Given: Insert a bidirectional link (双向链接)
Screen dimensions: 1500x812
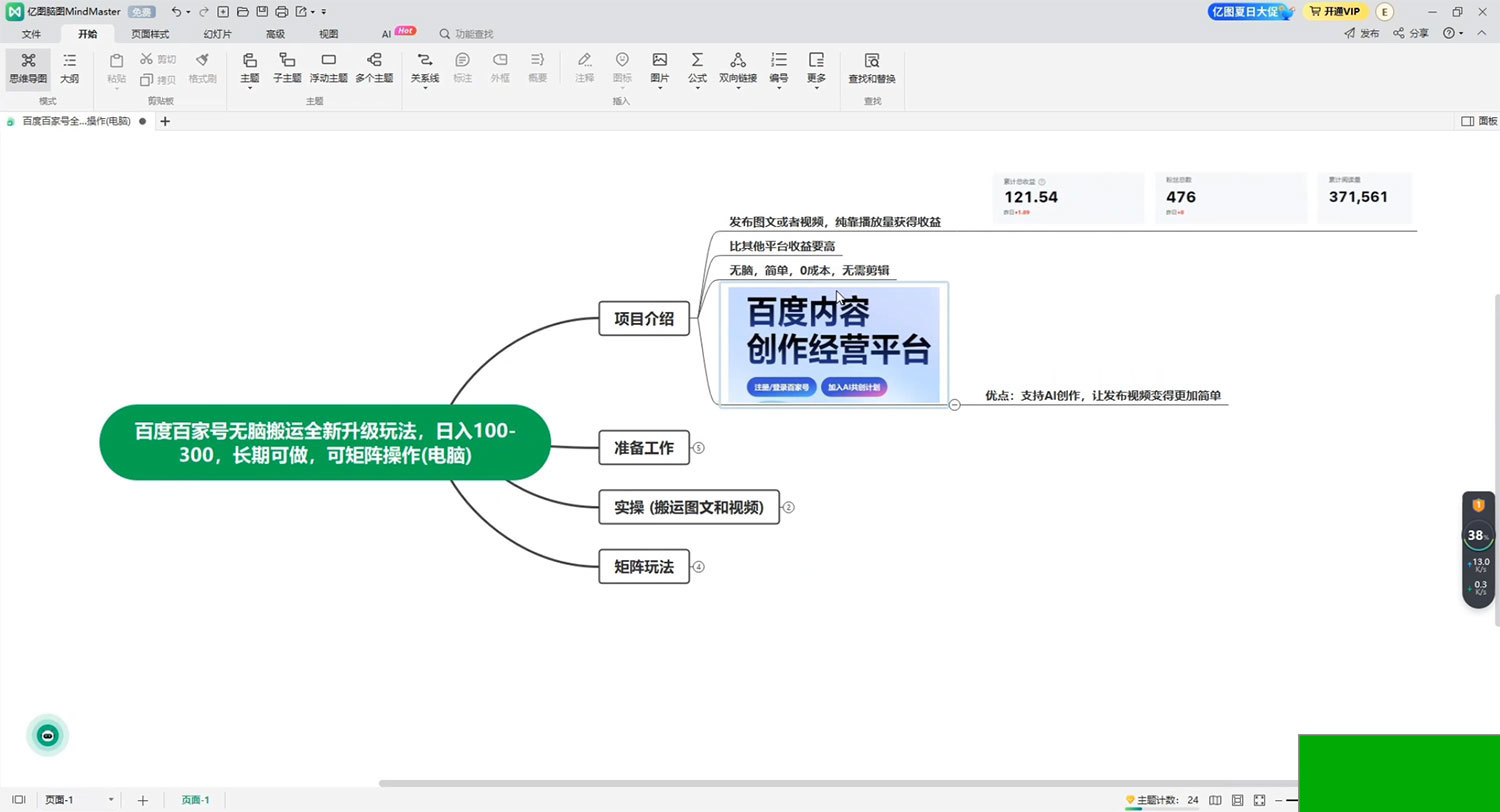Looking at the screenshot, I should point(738,68).
